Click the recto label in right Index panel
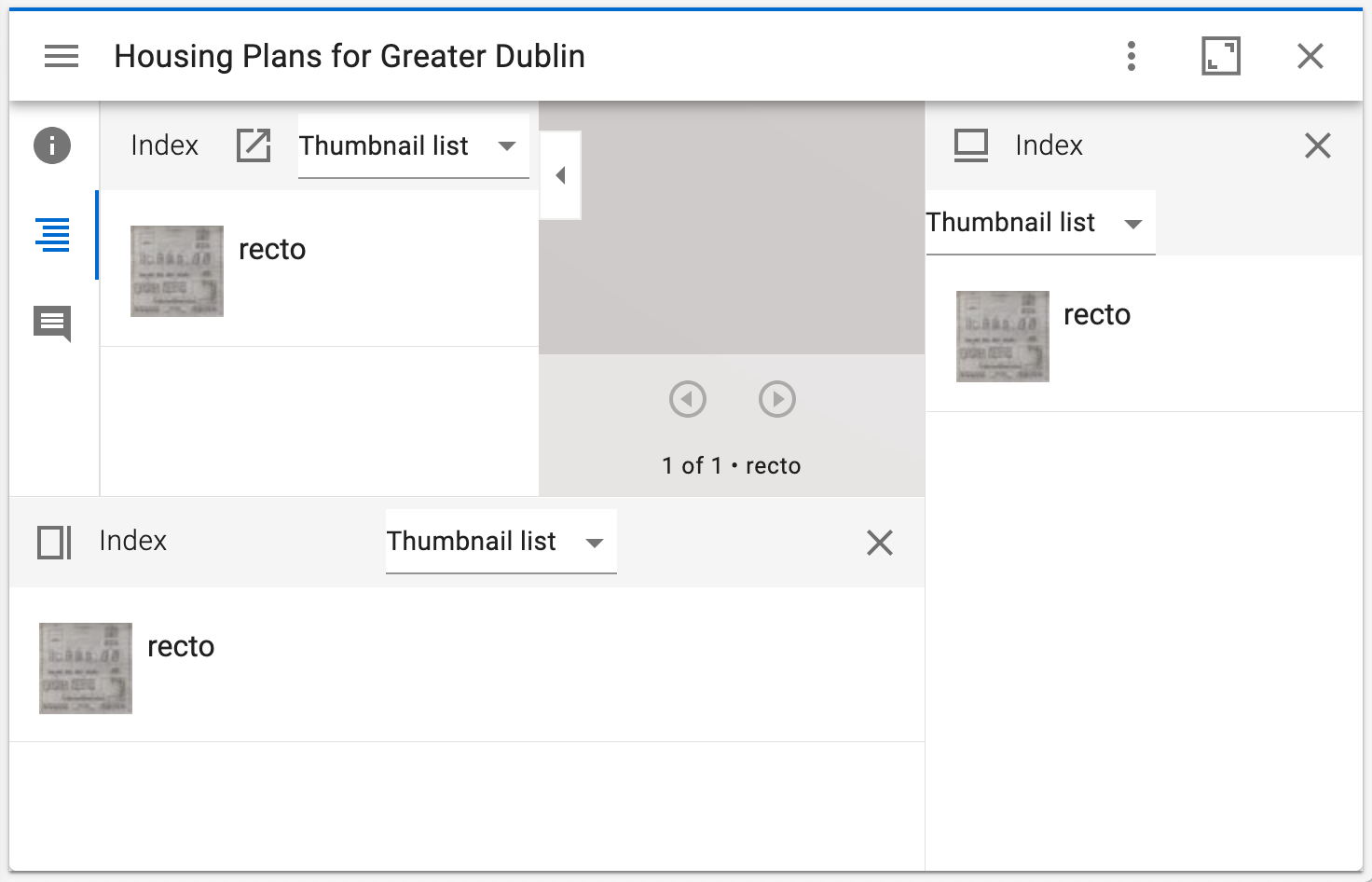 [x=1097, y=315]
